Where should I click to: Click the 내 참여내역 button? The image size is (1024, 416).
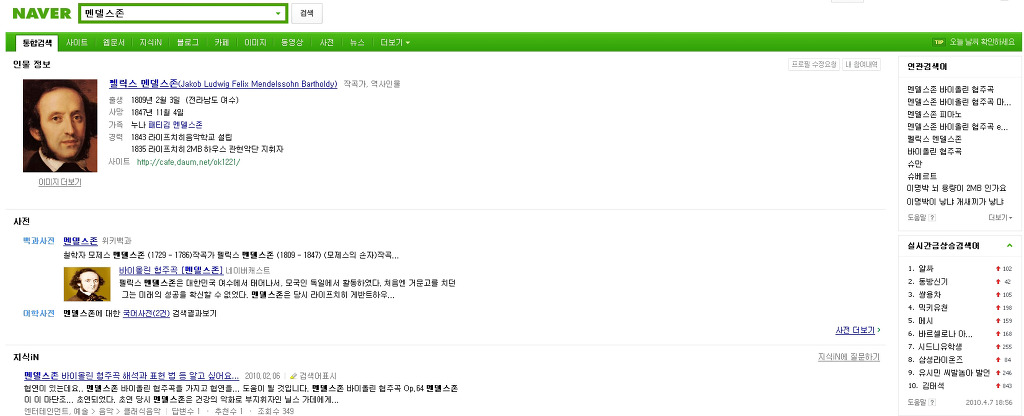pos(861,65)
